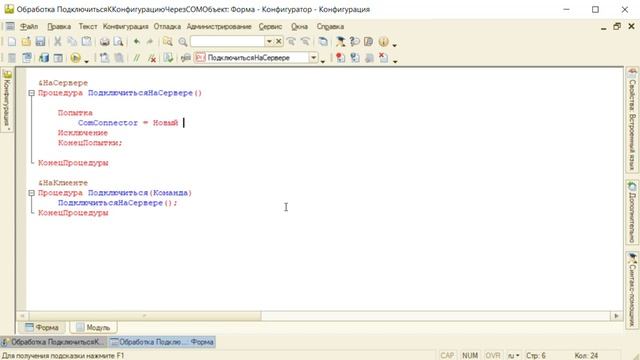Click the Исключение keyword line
640x360 pixels.
tap(82, 133)
